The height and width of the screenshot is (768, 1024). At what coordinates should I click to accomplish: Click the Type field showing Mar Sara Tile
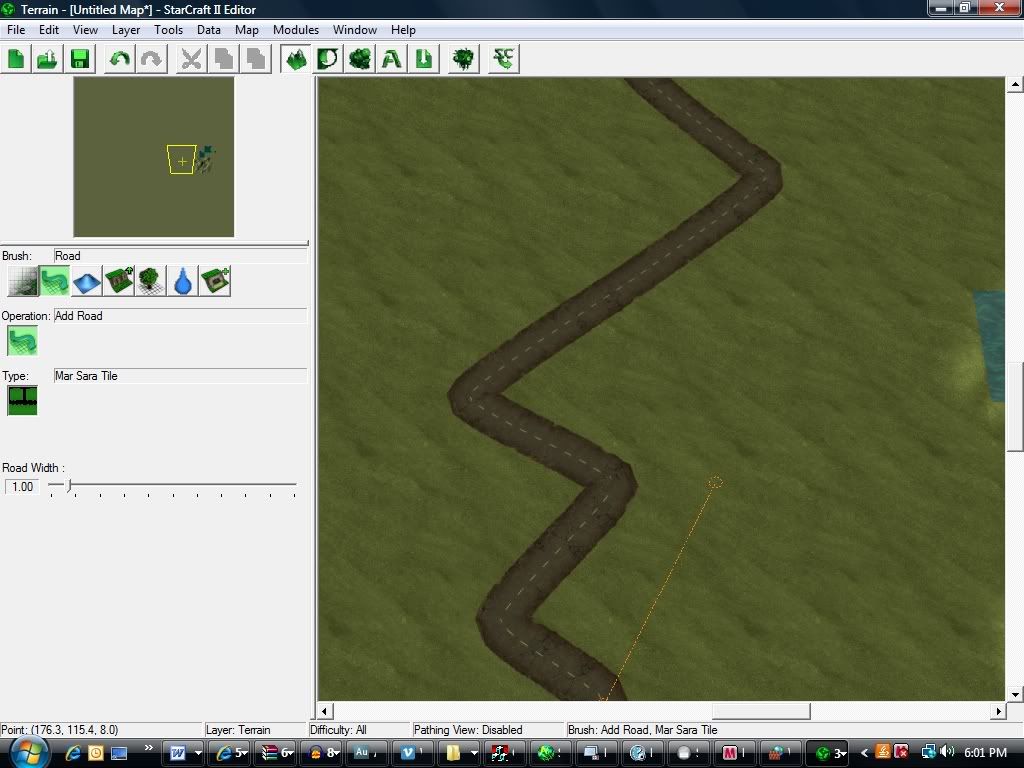click(180, 376)
